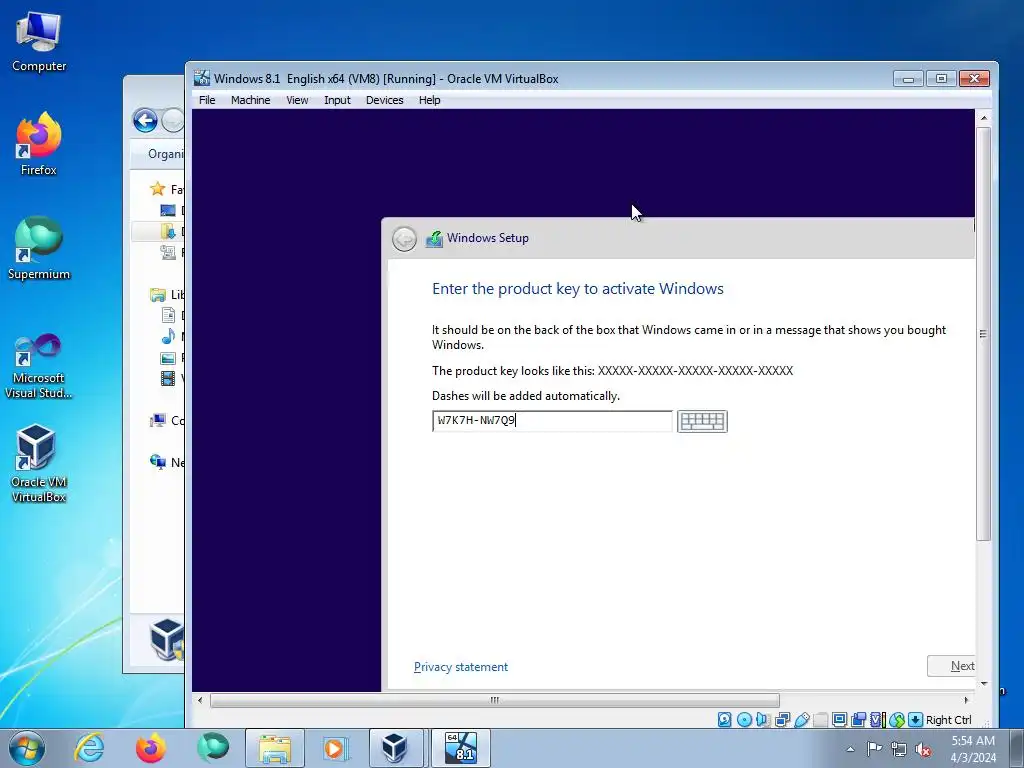
Task: Click the taskbar clock showing 5:54 AM
Action: [x=972, y=749]
